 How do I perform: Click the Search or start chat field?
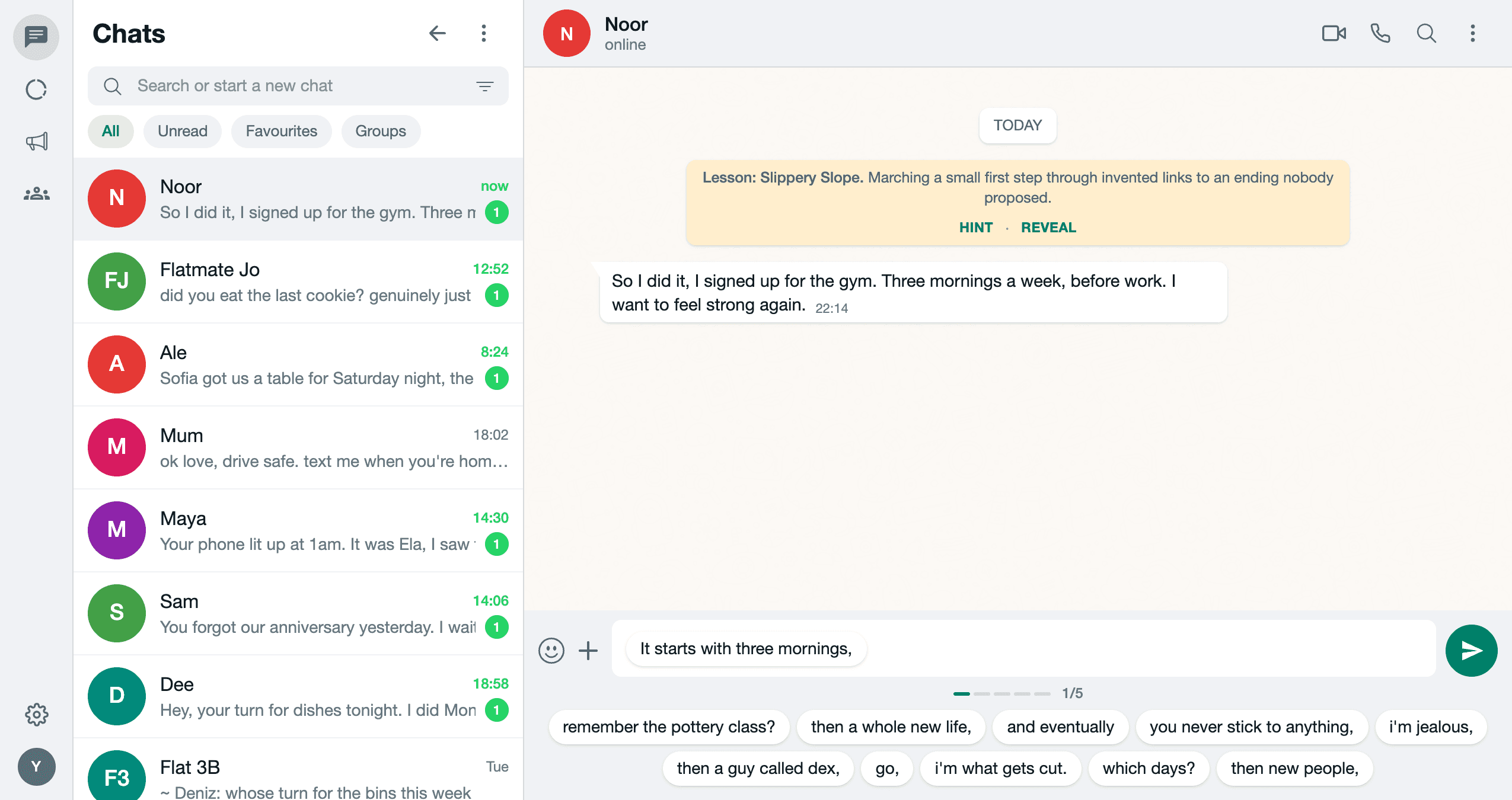(298, 86)
